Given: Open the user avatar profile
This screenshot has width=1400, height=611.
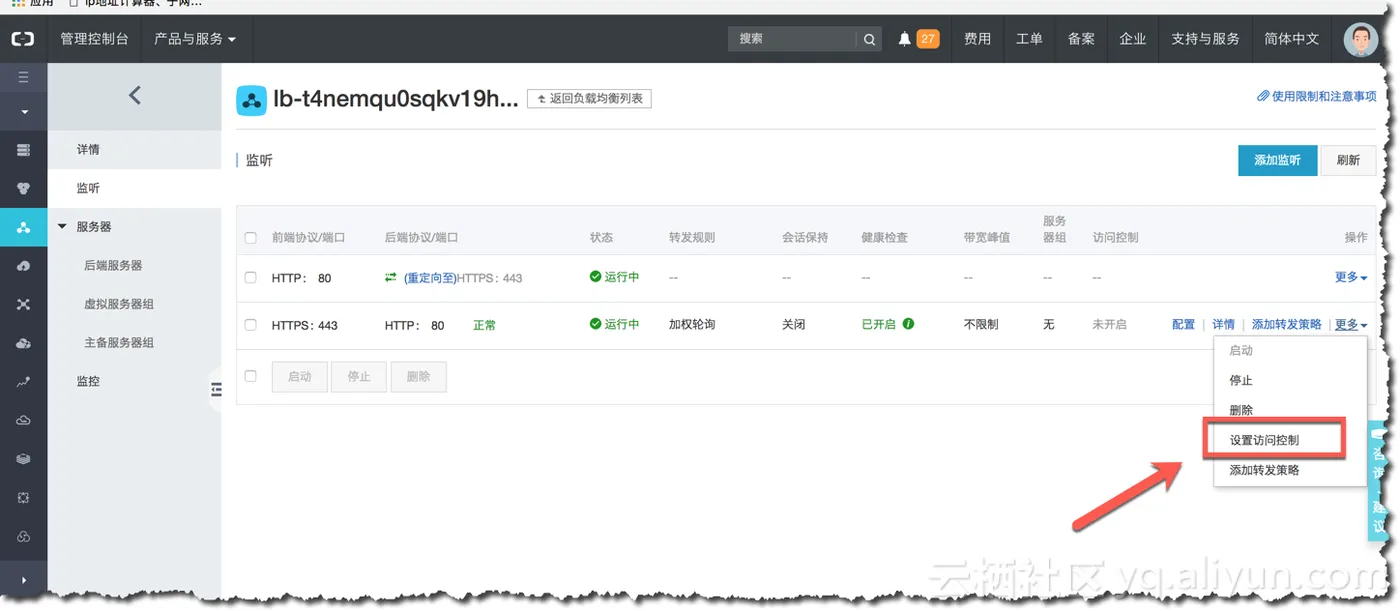Looking at the screenshot, I should click(x=1361, y=39).
